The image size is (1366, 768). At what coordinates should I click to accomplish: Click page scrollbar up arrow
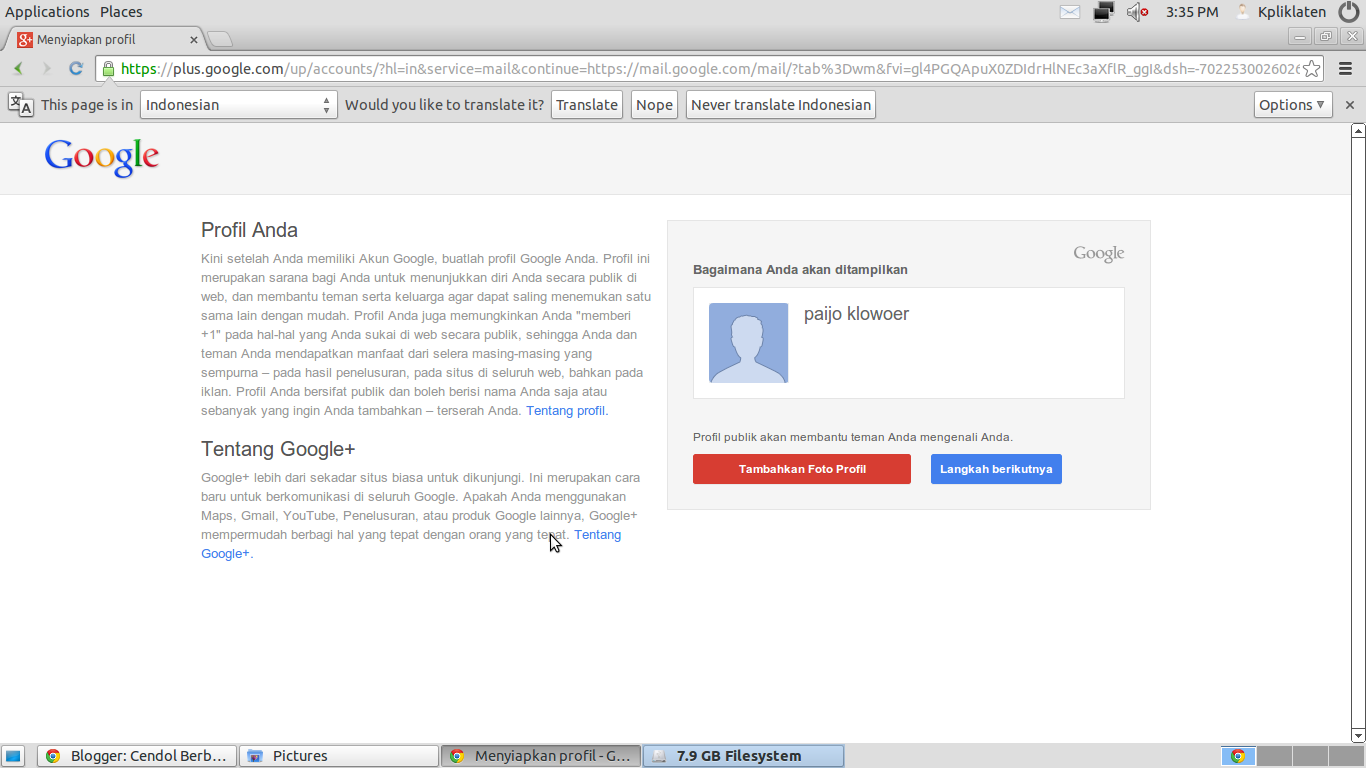click(x=1358, y=131)
